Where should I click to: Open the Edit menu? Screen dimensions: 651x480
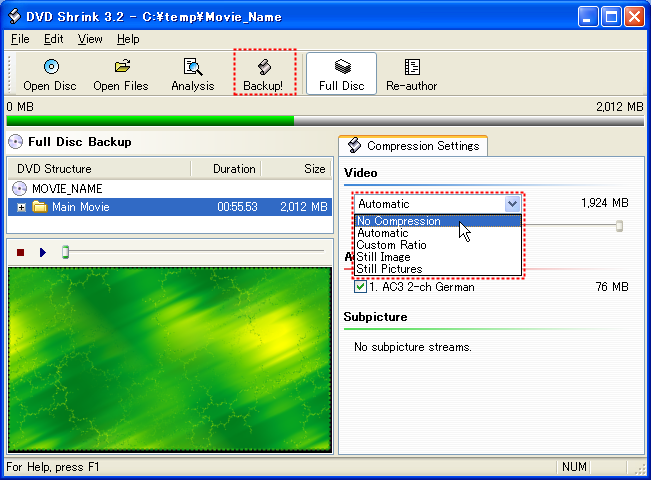53,39
